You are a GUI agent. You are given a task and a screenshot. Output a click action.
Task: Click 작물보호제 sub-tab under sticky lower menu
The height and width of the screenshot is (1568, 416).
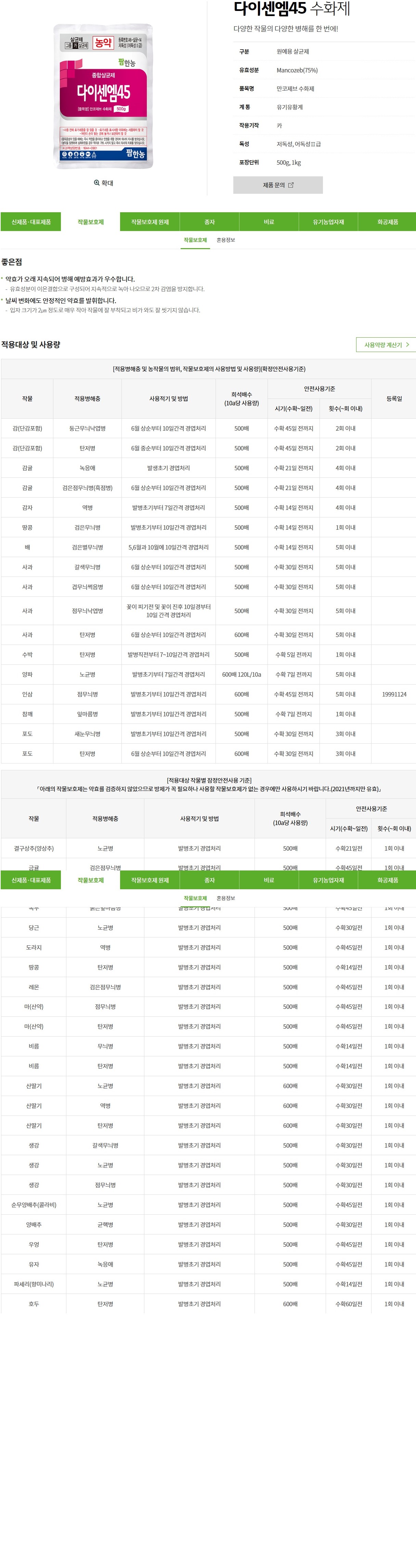[196, 898]
